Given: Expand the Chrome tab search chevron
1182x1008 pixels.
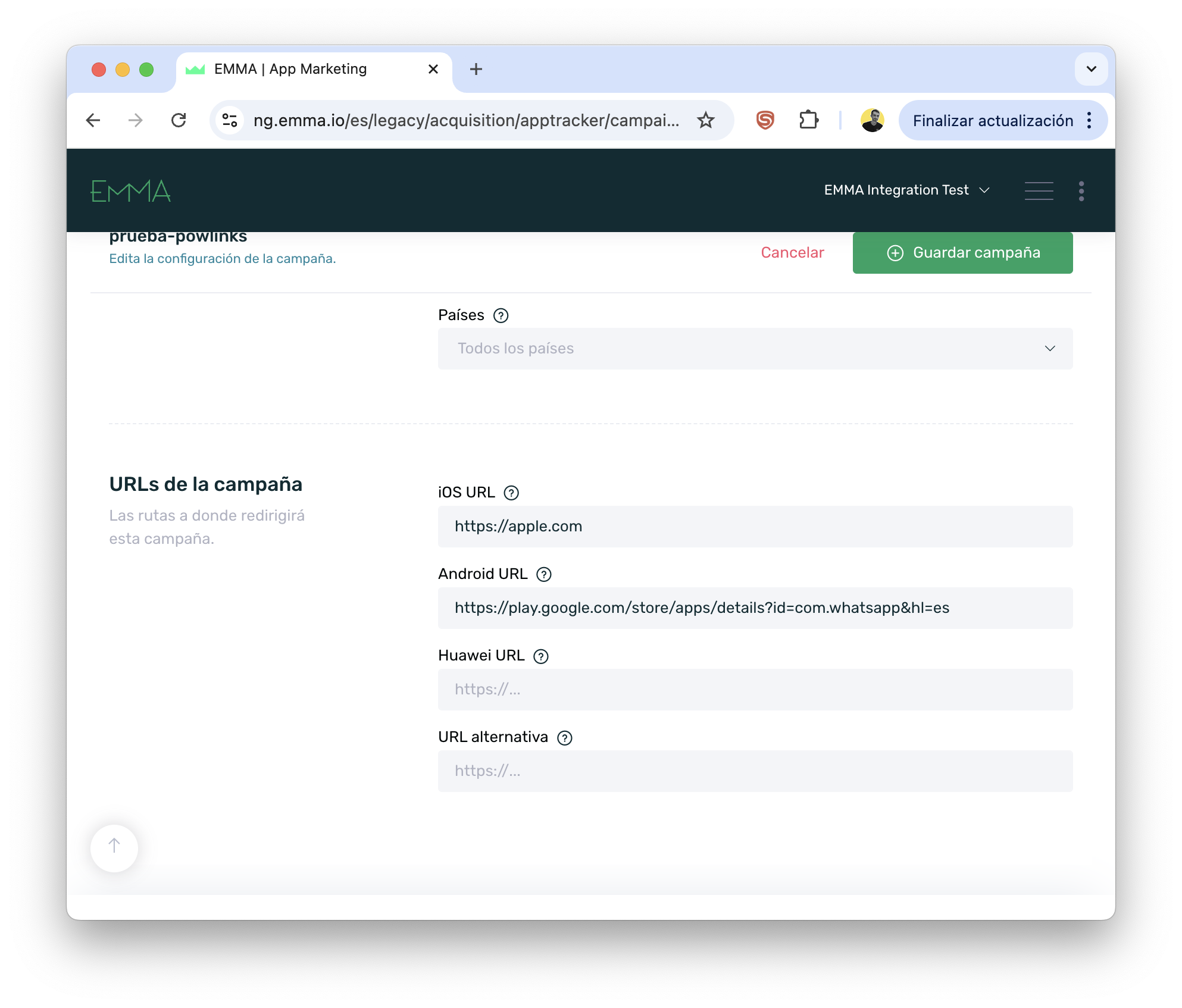Looking at the screenshot, I should pyautogui.click(x=1091, y=69).
